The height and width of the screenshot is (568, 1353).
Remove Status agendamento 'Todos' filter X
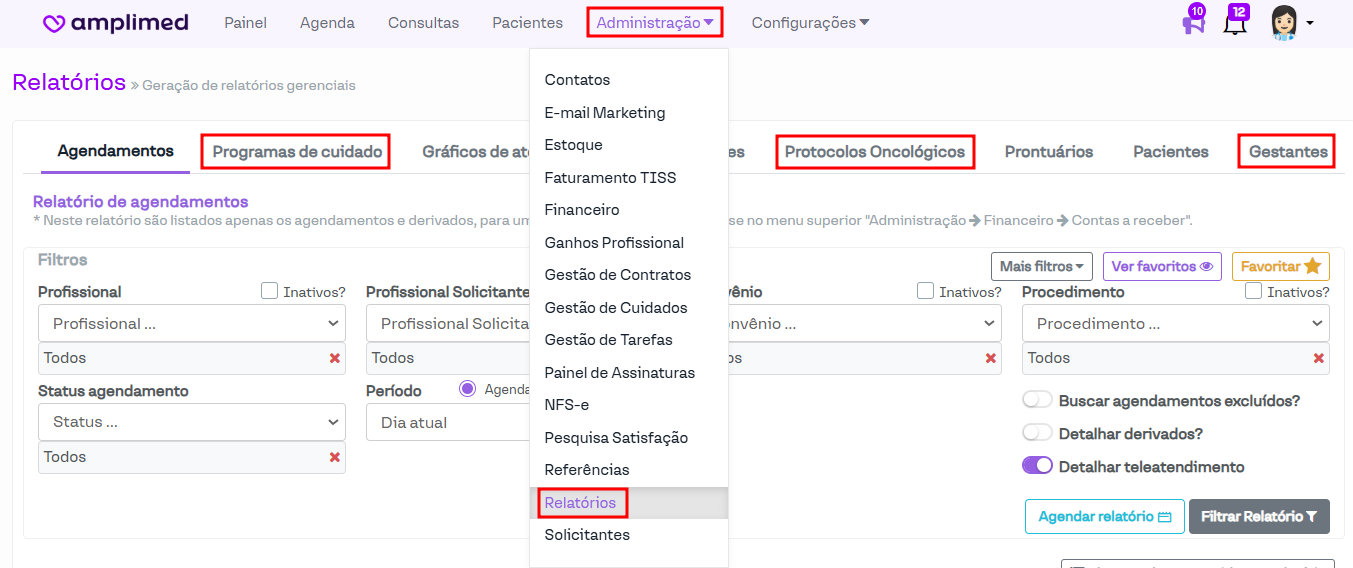click(x=335, y=457)
